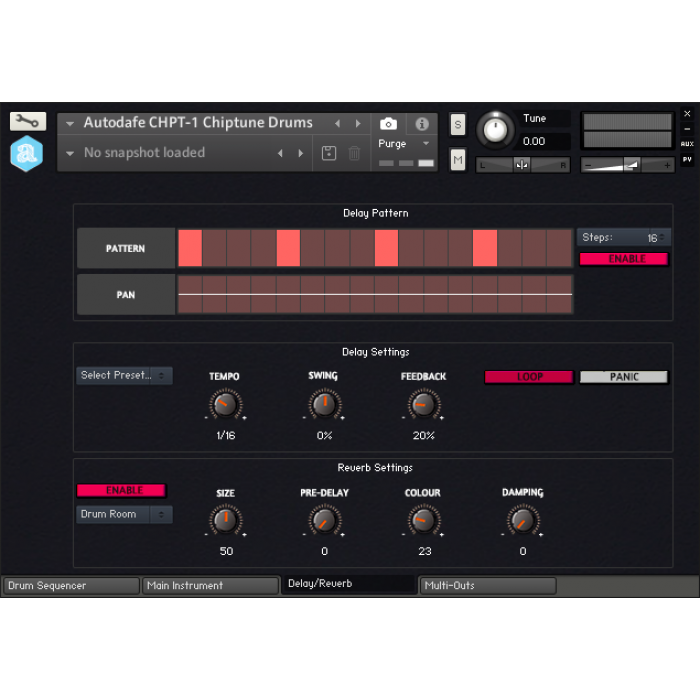Screen dimensions: 700x700
Task: Click the feedback value 20%
Action: pos(424,435)
